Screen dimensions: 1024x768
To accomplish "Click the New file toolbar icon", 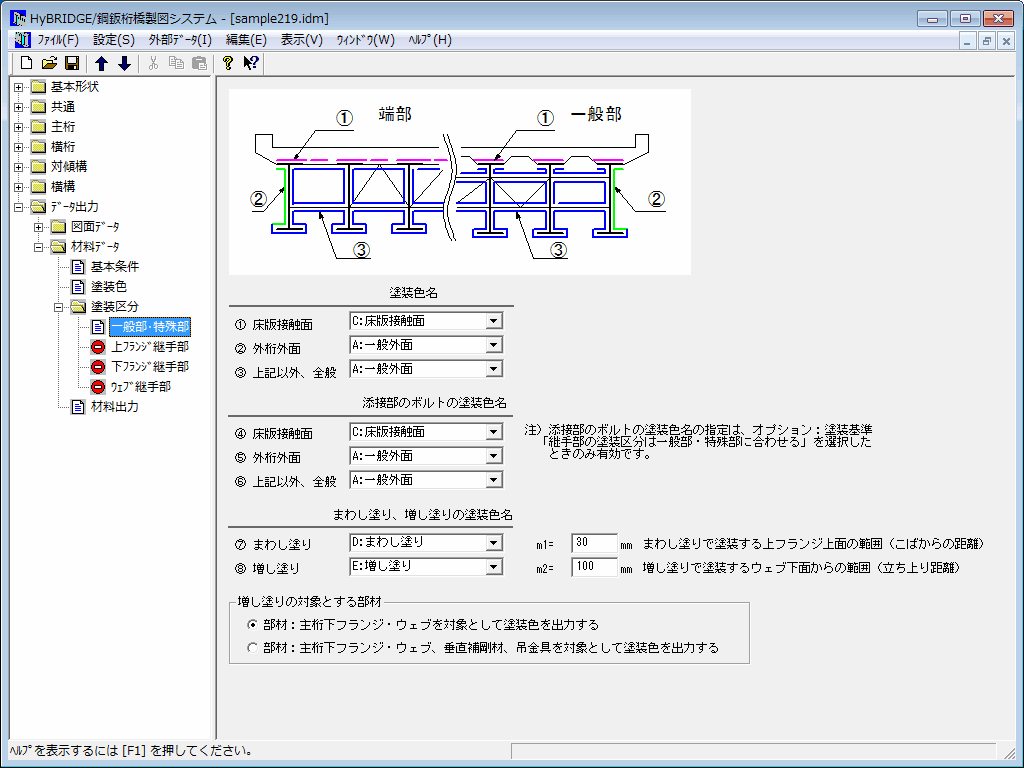I will coord(27,63).
